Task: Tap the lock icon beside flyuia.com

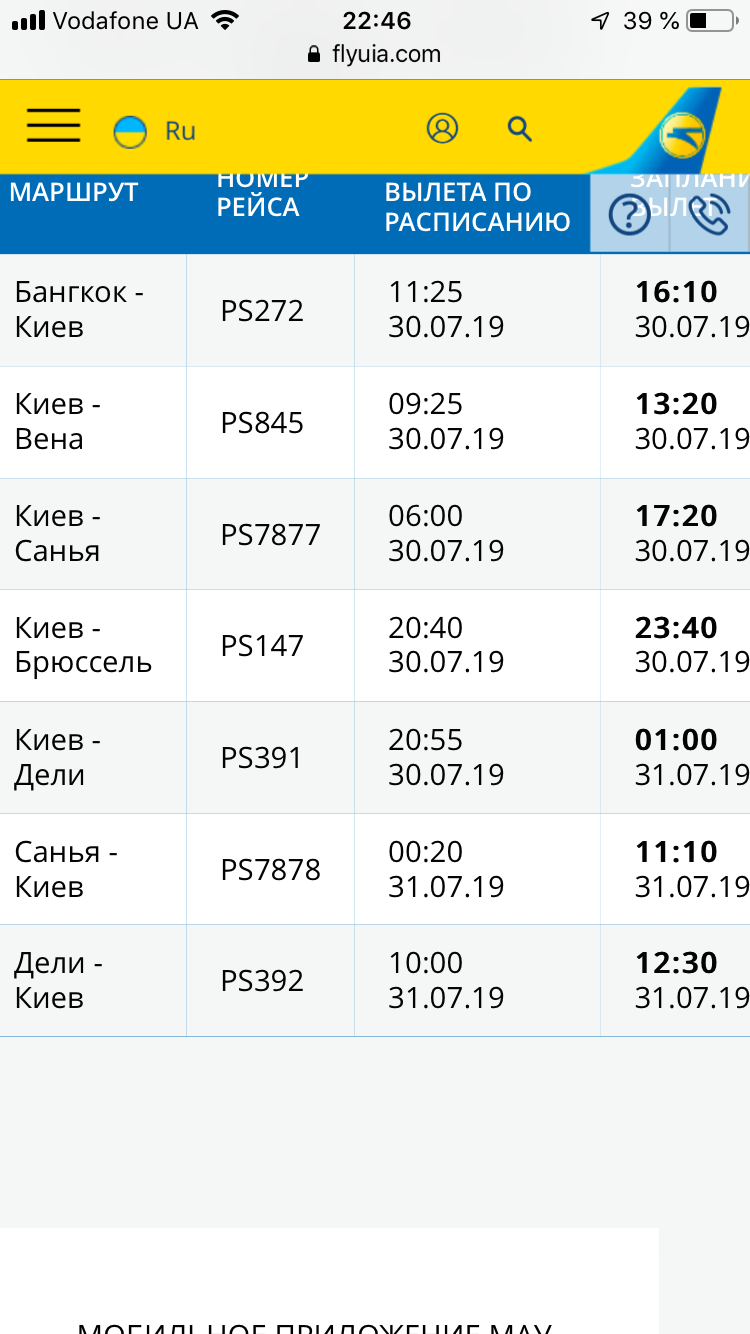Action: point(315,54)
